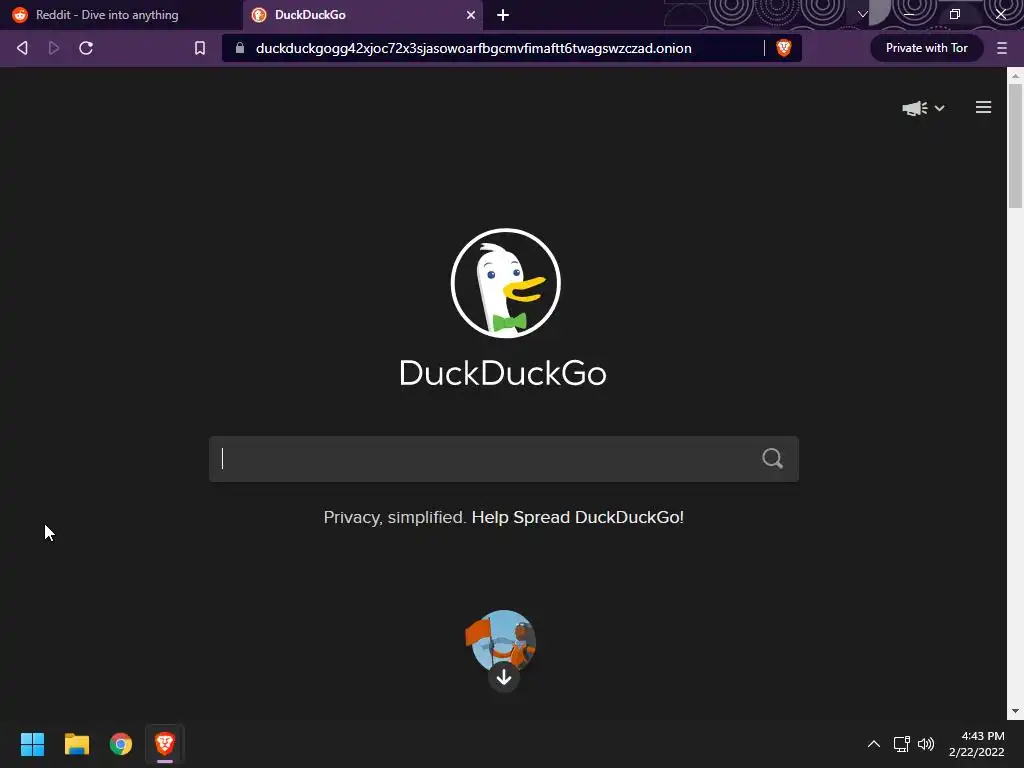Bookmark this page with the bookmark icon
The image size is (1024, 768).
(200, 48)
